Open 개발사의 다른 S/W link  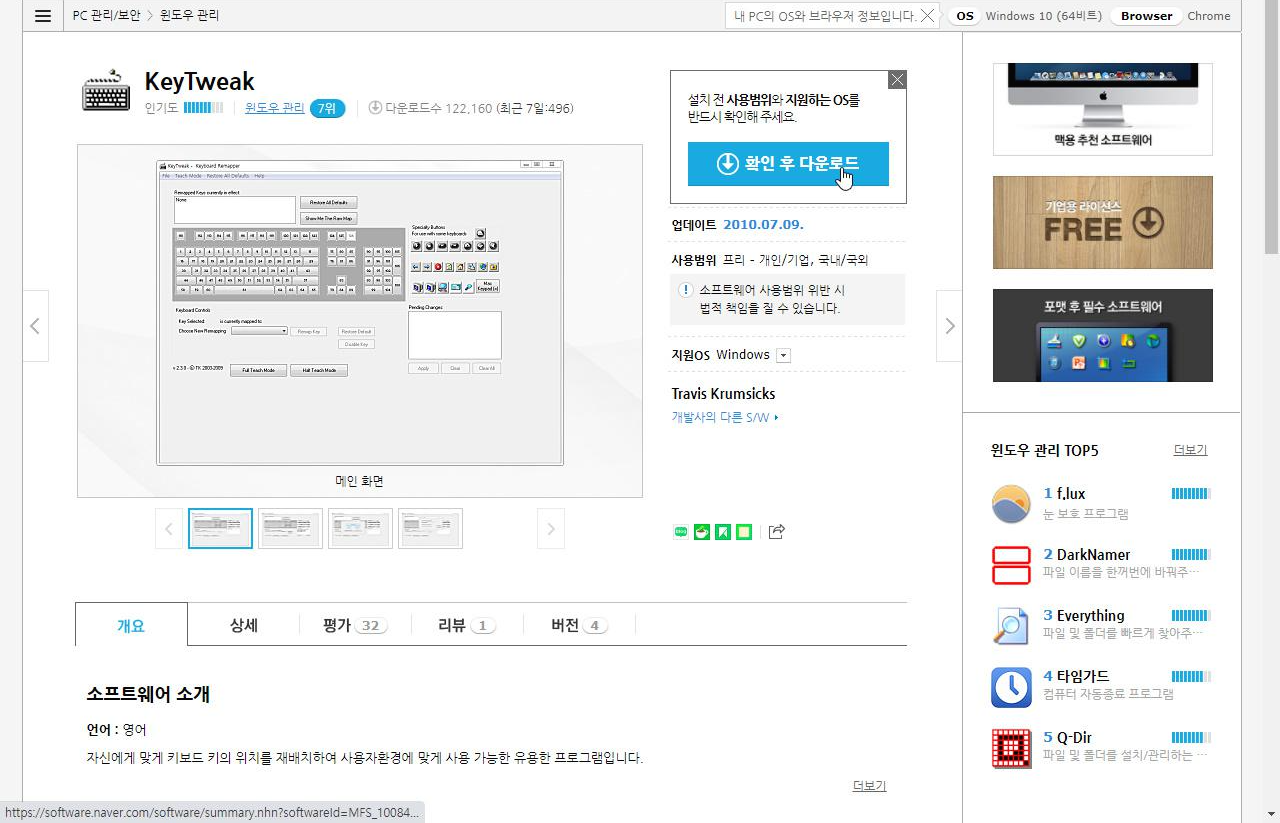pos(725,417)
